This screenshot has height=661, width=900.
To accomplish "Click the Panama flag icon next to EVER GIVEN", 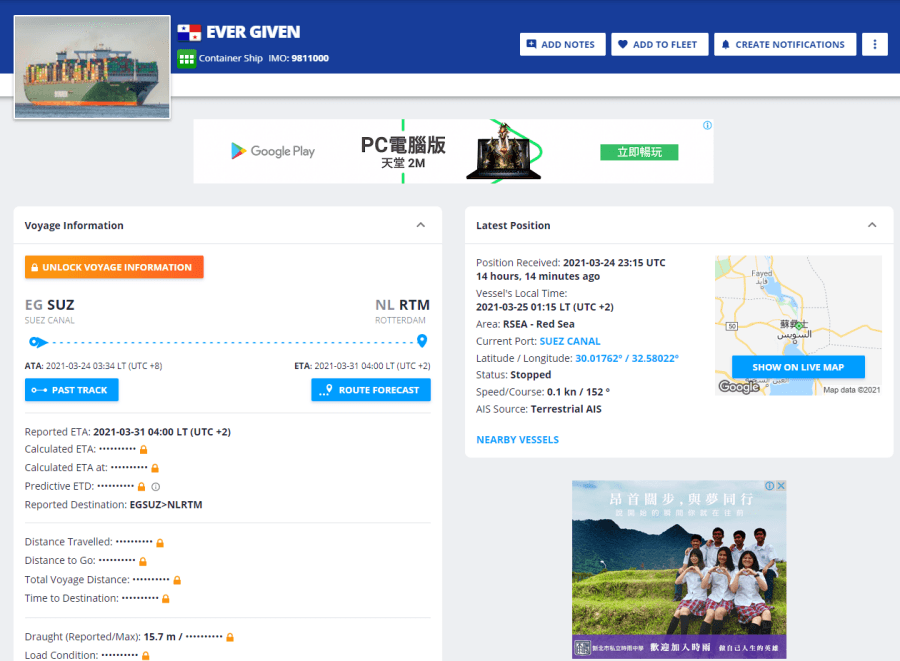I will [189, 33].
